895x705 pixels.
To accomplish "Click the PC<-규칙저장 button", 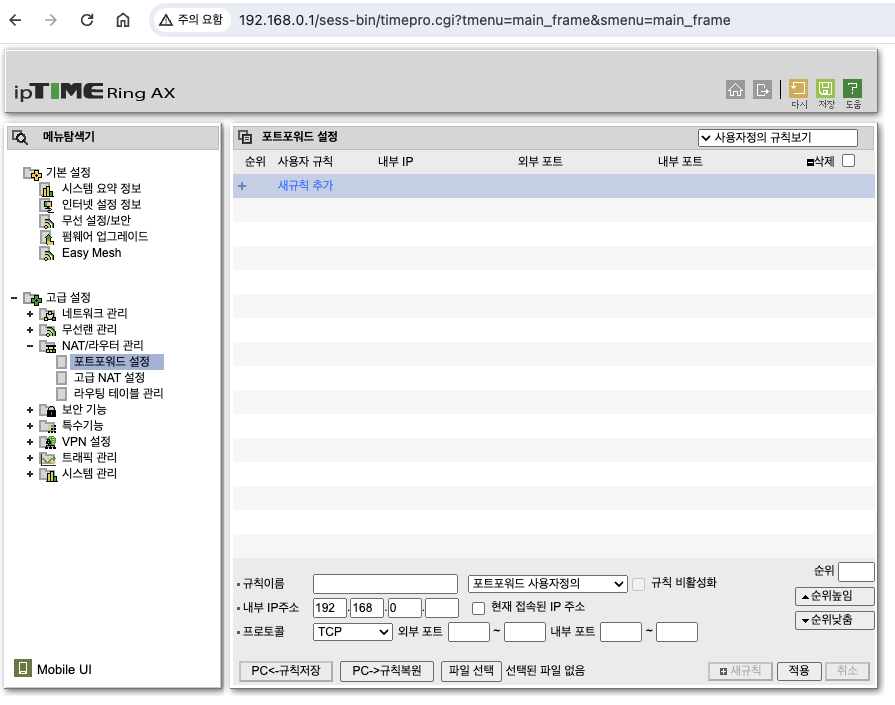I will coord(286,671).
